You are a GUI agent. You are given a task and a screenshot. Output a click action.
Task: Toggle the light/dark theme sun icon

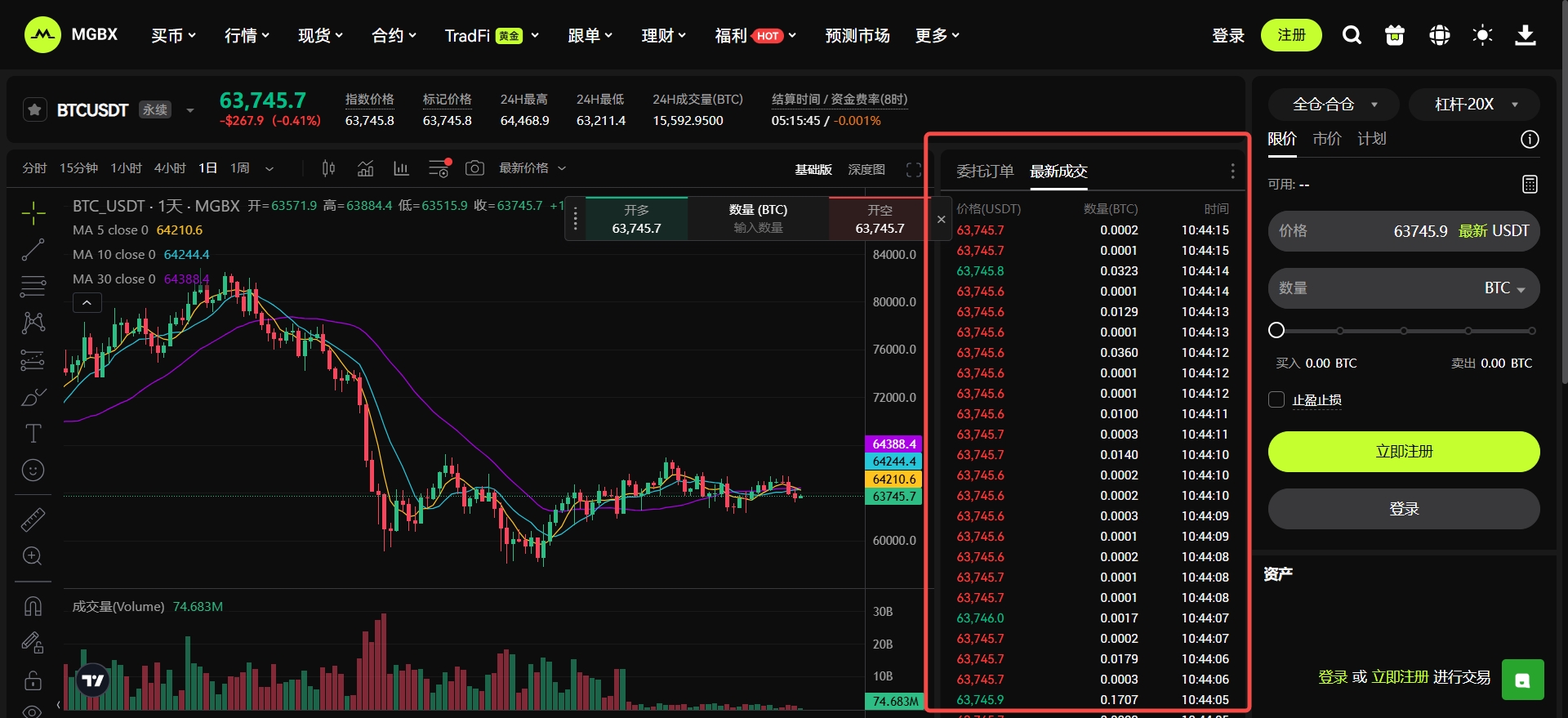coord(1482,35)
